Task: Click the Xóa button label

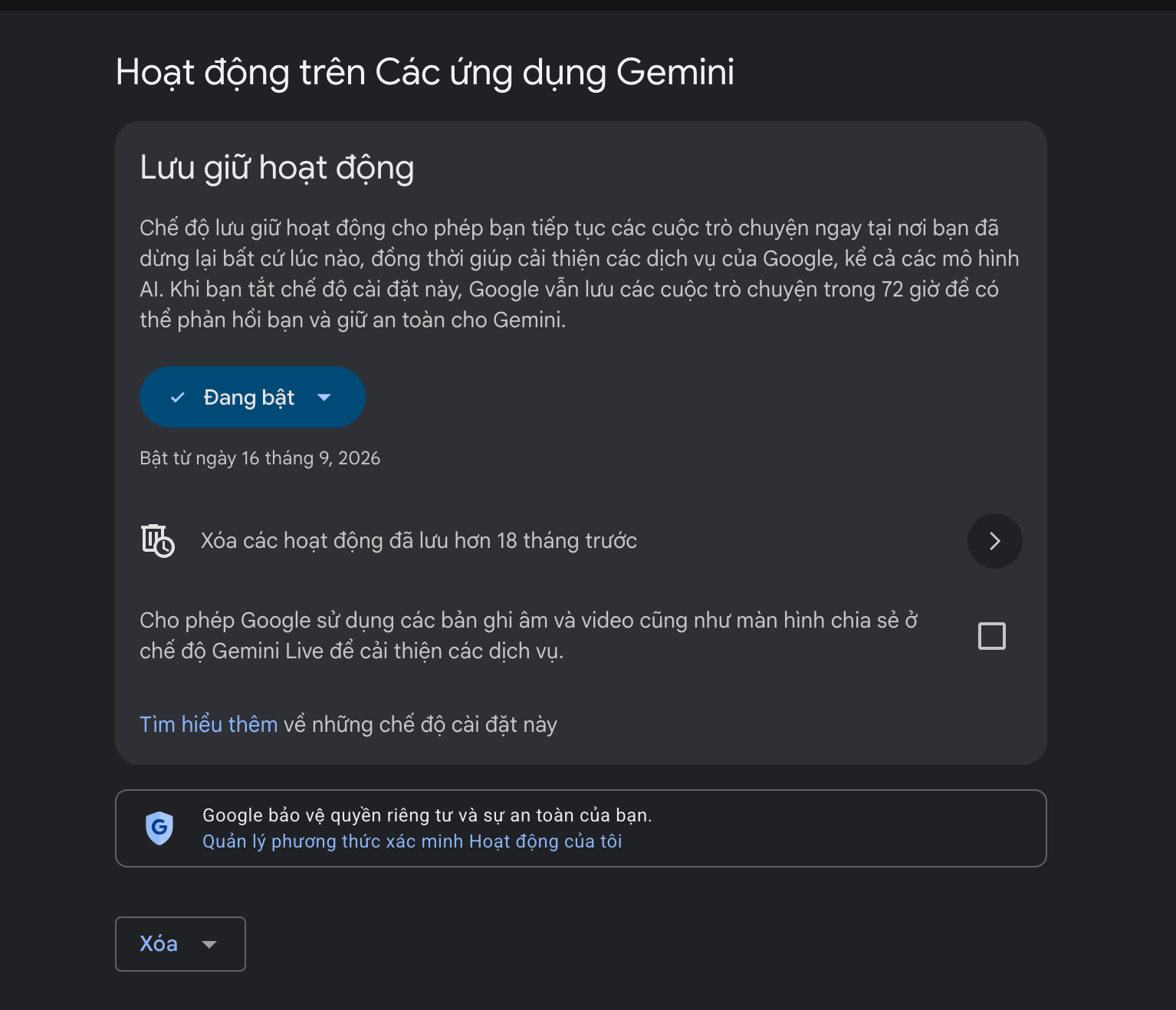Action: point(159,943)
